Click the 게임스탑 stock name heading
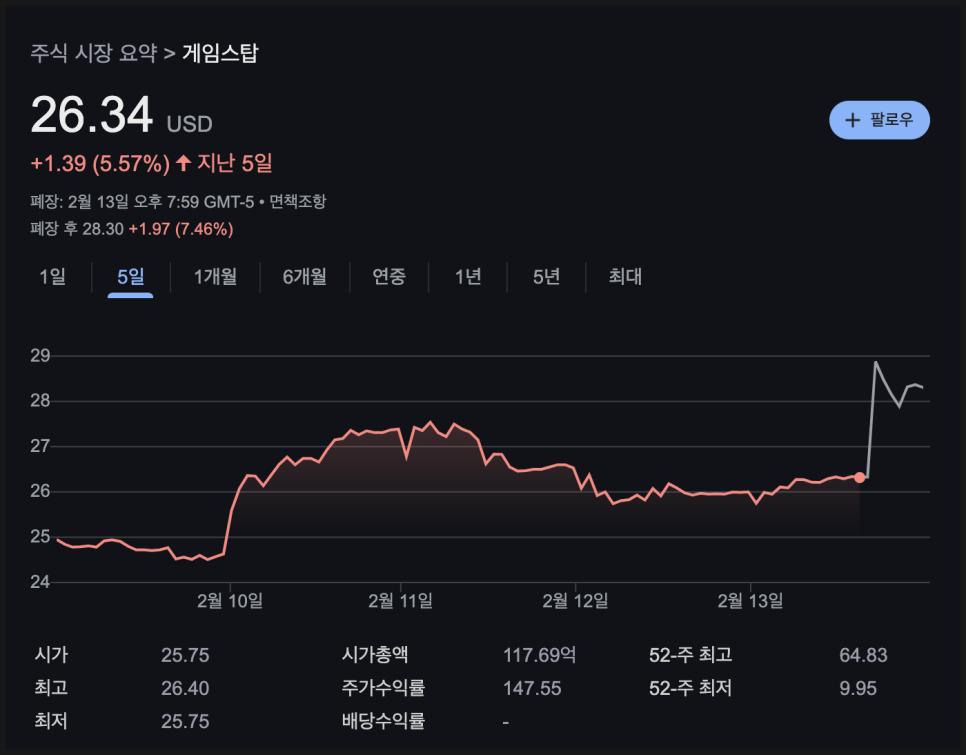Viewport: 966px width, 755px height. pyautogui.click(x=220, y=53)
